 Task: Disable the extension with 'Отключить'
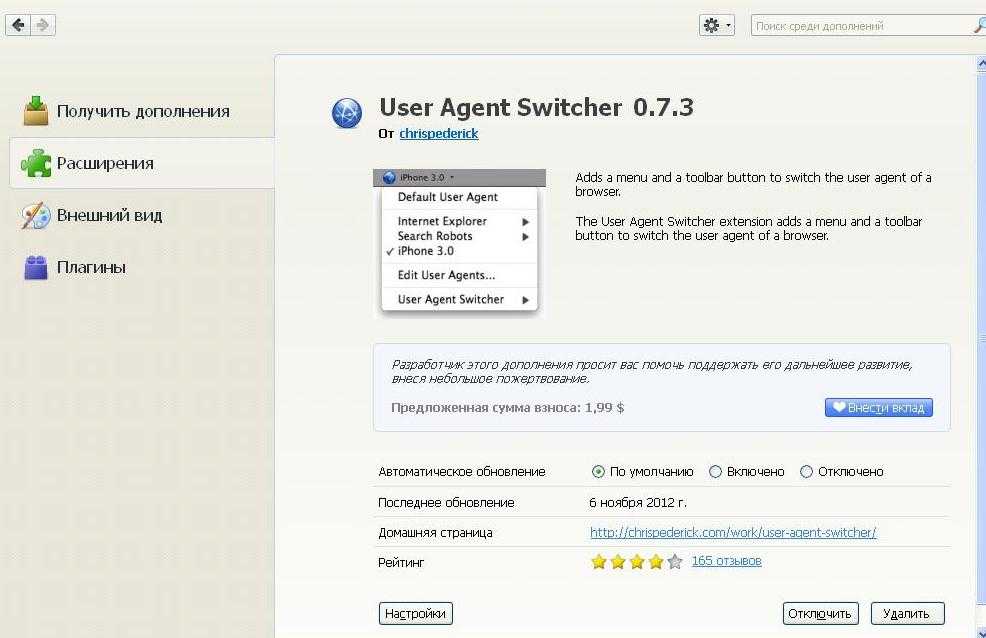(x=820, y=613)
